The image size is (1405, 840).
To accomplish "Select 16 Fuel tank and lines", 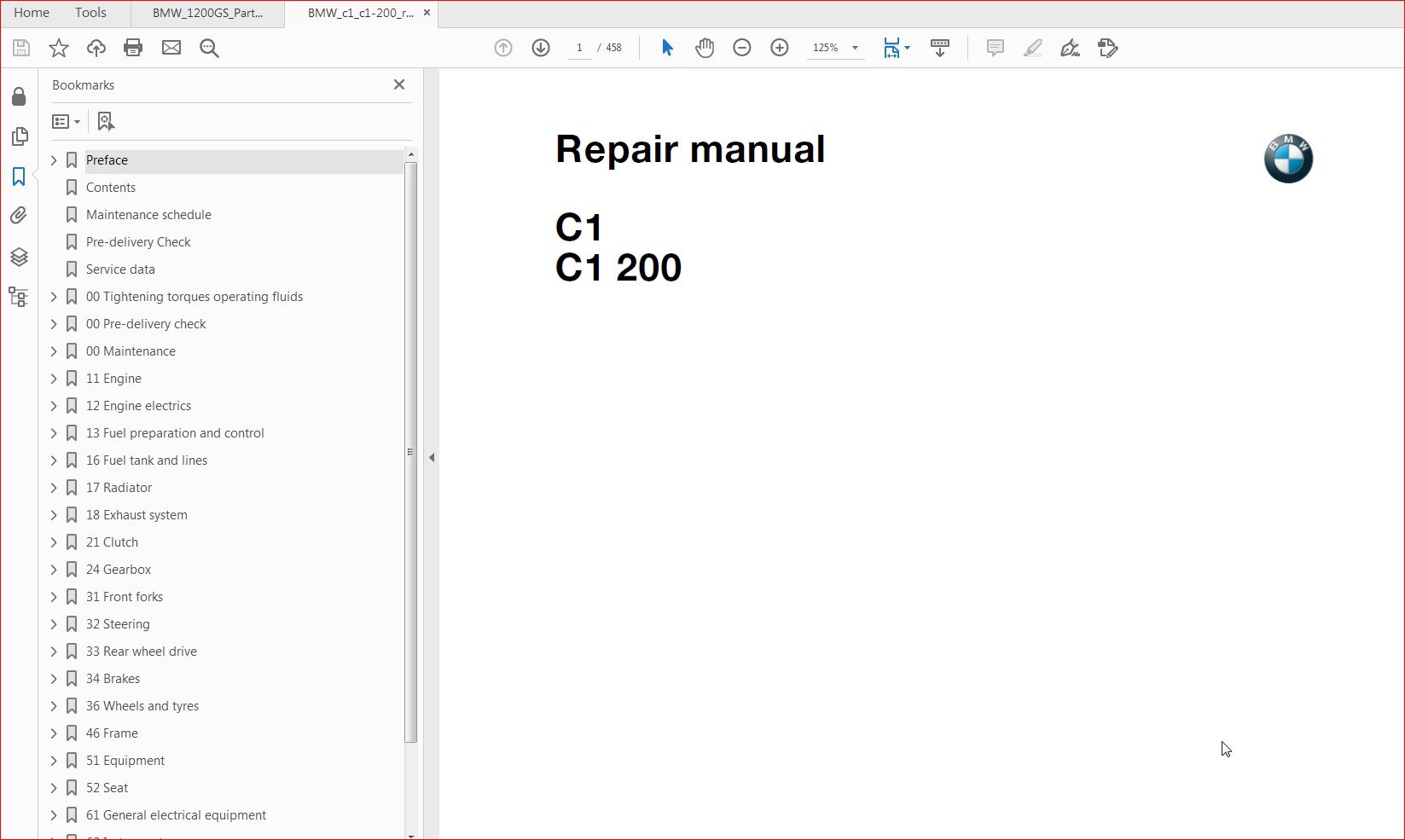I will pos(147,461).
